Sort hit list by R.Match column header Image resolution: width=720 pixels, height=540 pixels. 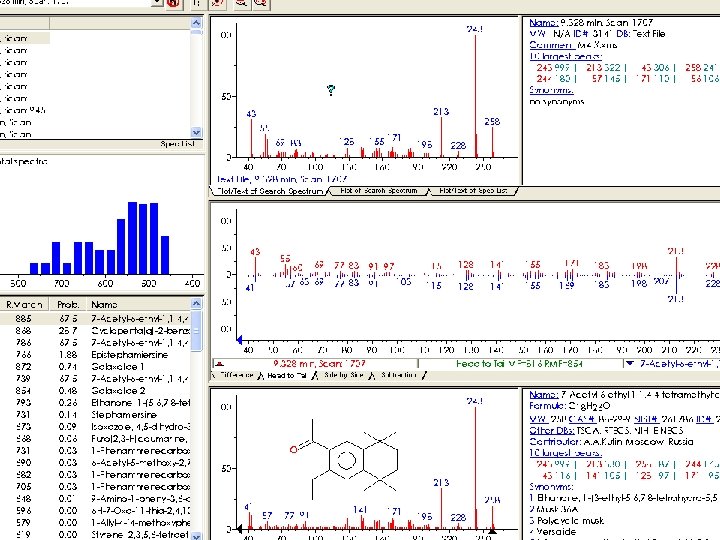tap(24, 304)
